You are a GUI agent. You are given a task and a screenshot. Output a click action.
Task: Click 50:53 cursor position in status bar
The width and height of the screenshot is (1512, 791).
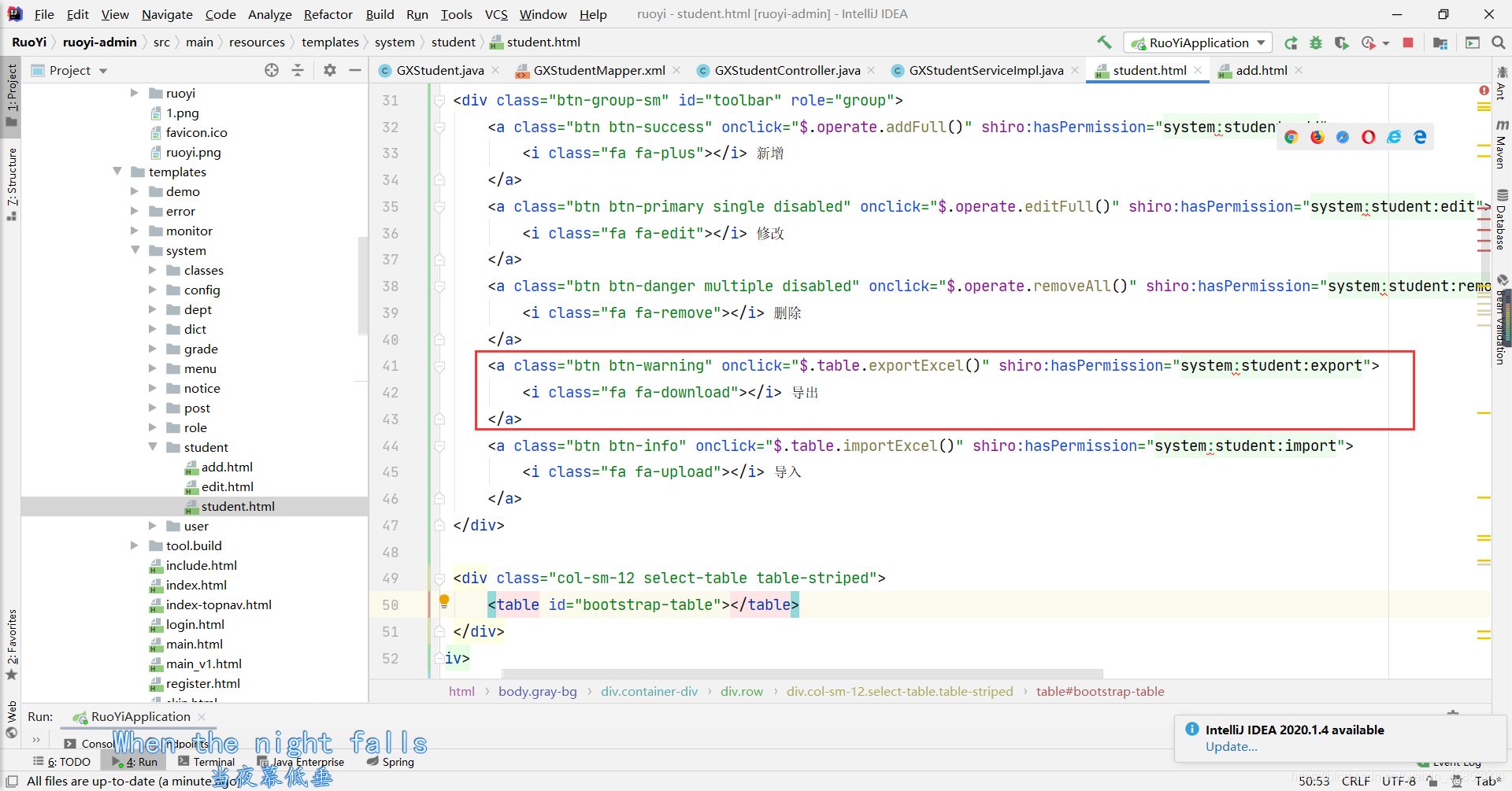click(1314, 781)
